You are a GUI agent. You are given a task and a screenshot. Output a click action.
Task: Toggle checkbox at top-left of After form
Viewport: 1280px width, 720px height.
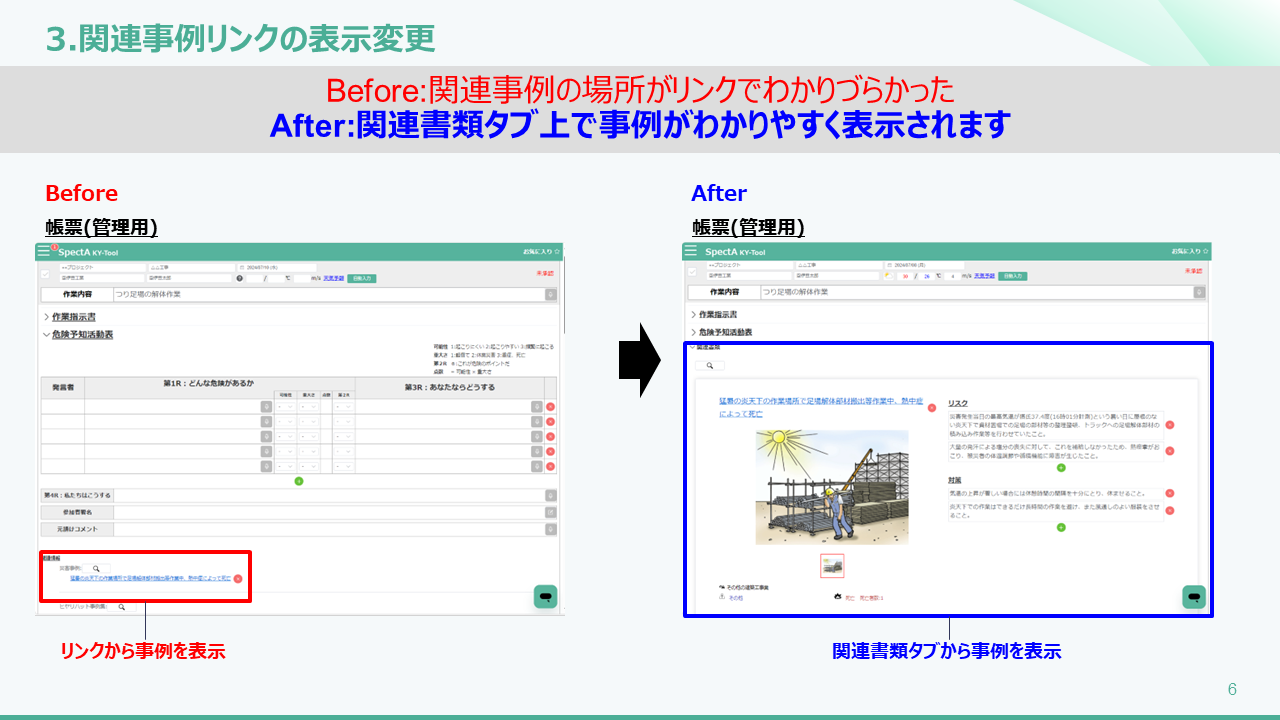(x=692, y=273)
